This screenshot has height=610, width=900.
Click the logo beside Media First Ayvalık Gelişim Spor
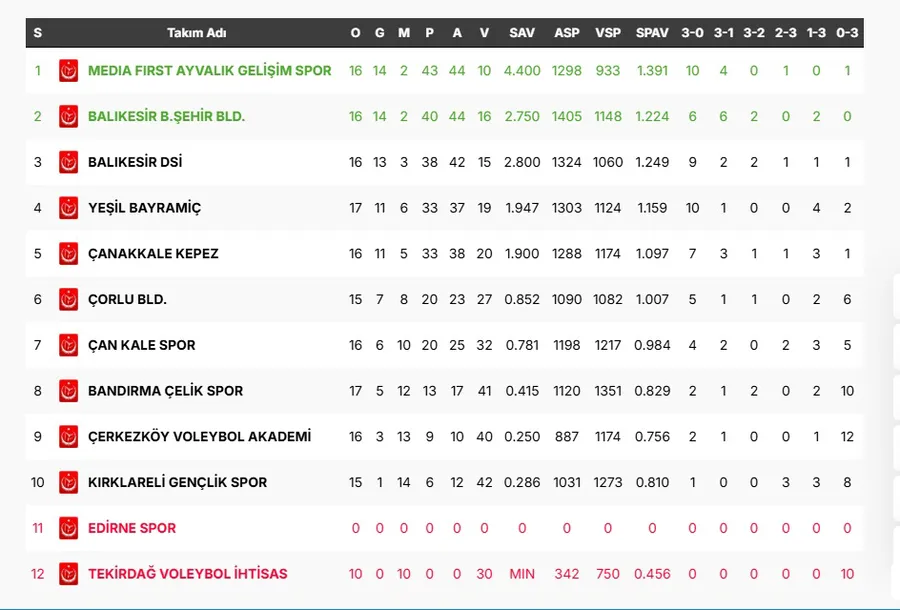(68, 71)
